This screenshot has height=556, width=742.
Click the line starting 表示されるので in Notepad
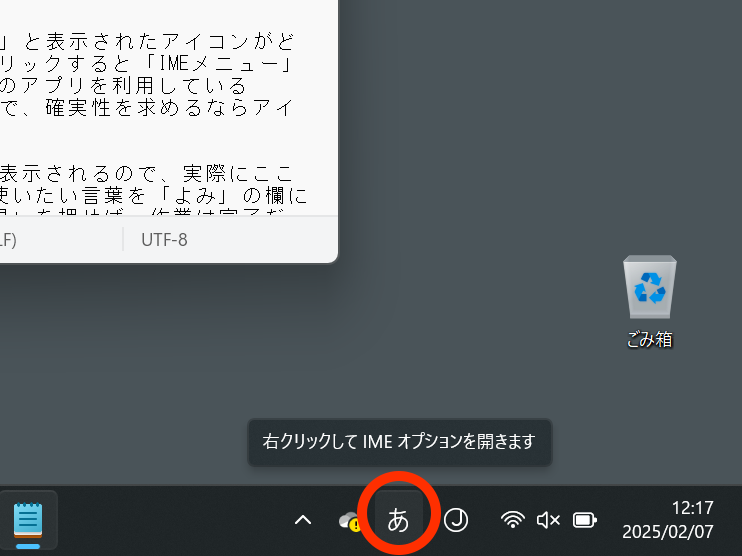coord(147,174)
